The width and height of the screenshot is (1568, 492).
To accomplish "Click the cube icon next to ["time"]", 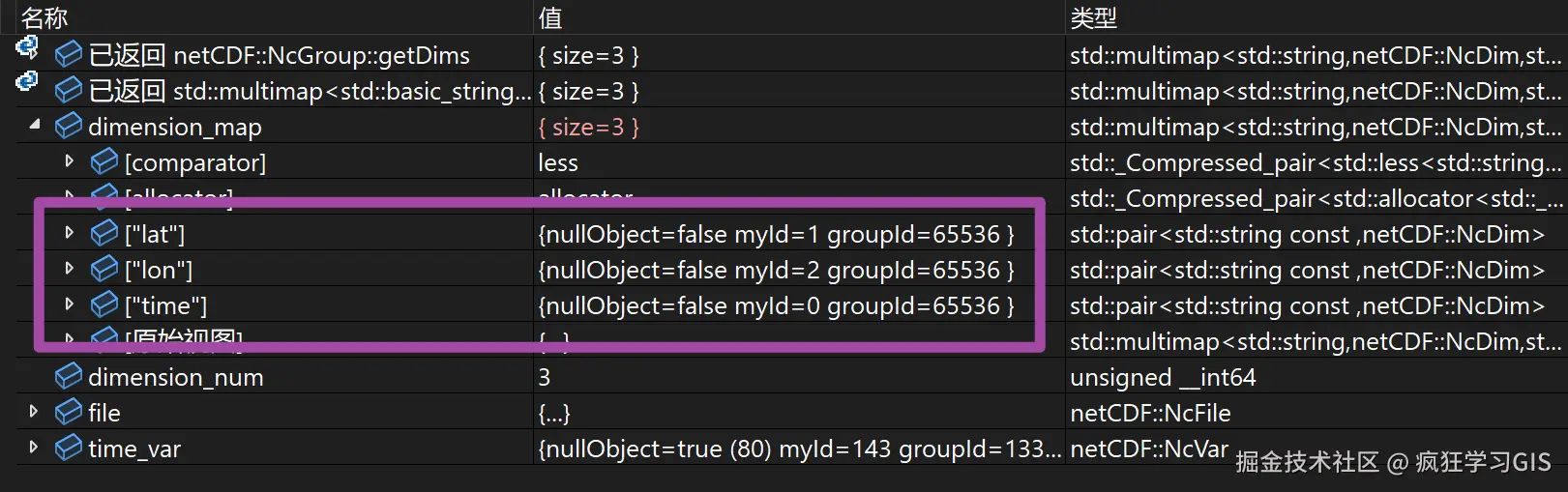I will tap(104, 304).
